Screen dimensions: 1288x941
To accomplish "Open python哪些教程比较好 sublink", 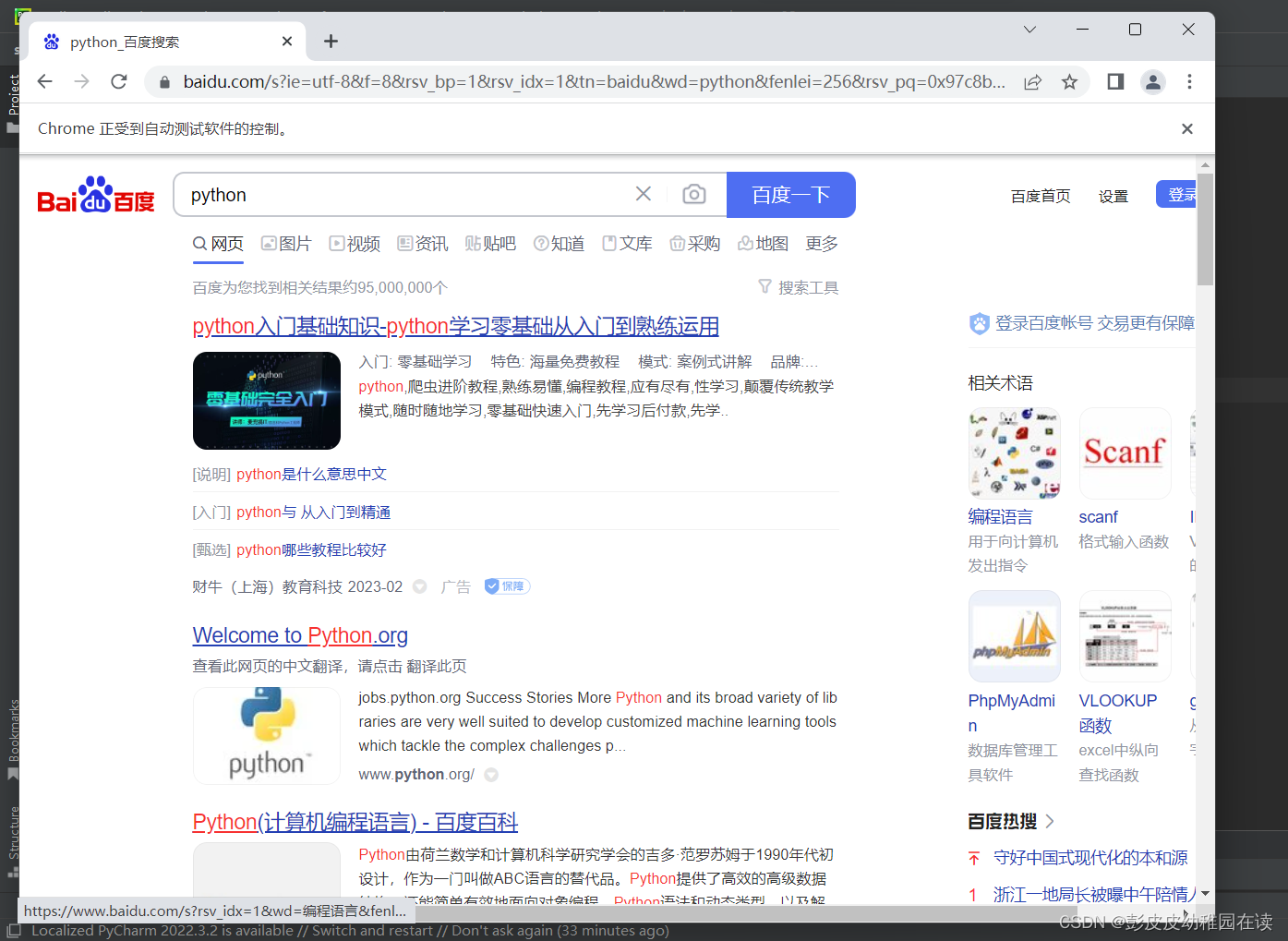I will pyautogui.click(x=311, y=549).
